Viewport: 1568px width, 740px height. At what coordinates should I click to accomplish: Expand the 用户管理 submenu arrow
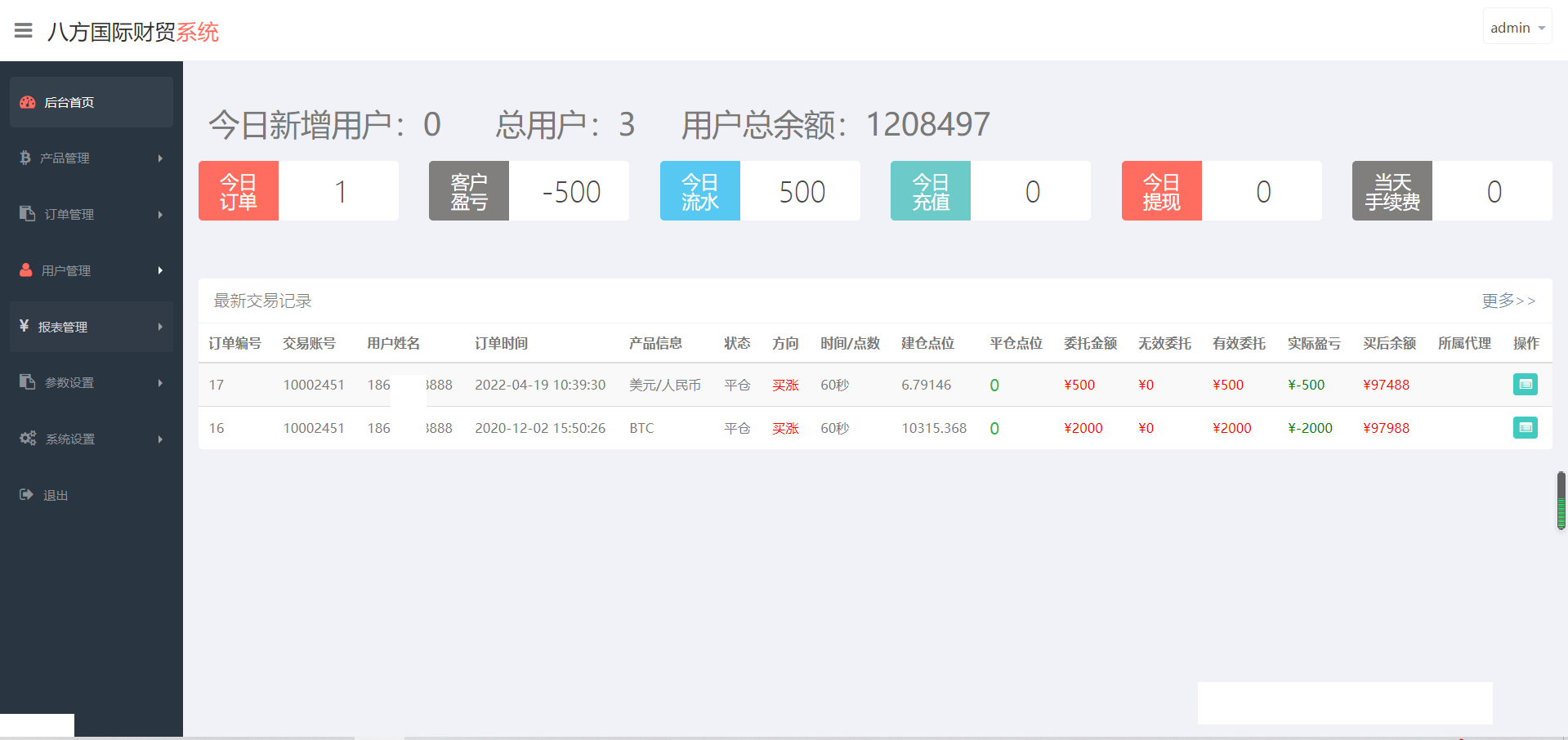tap(160, 270)
